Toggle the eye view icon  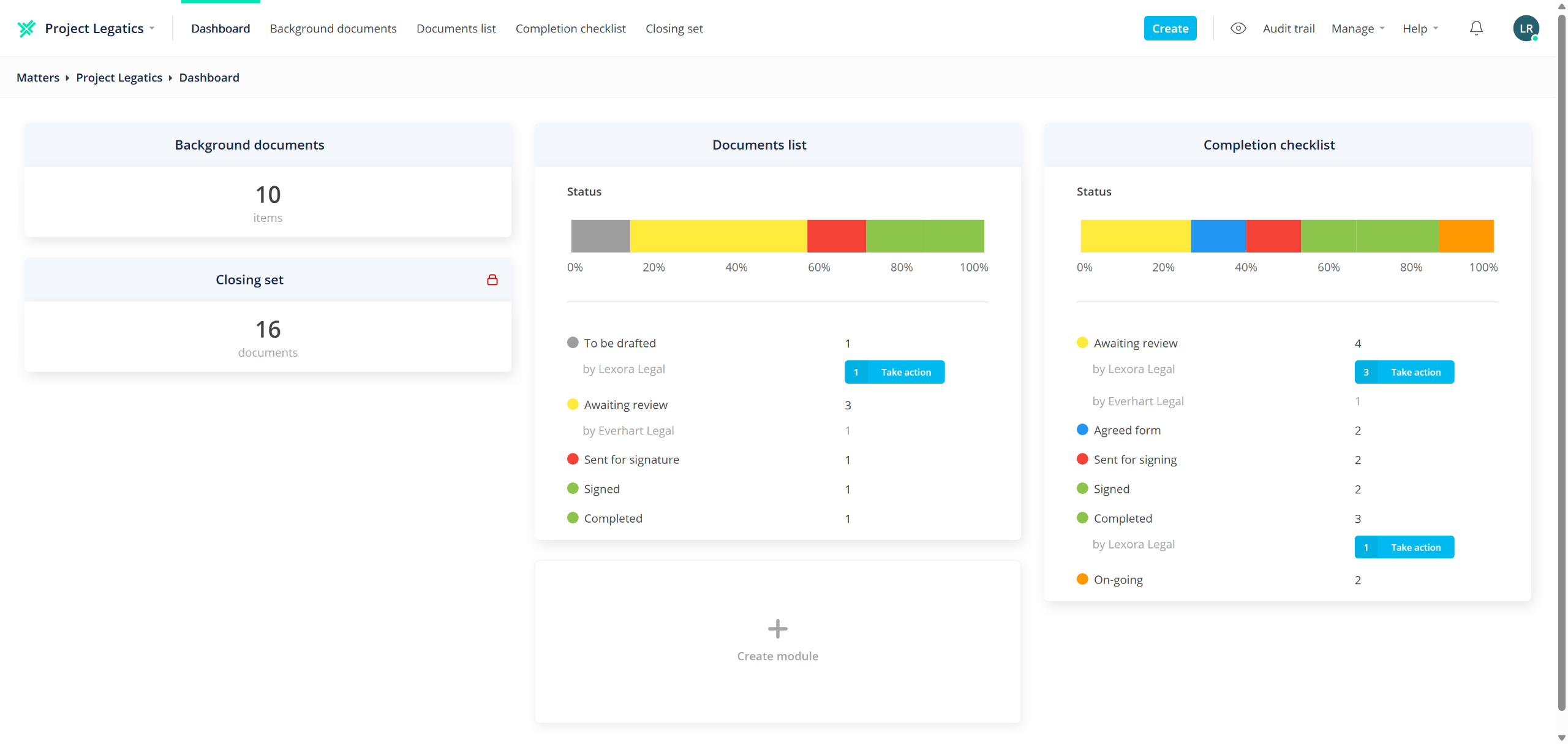pyautogui.click(x=1238, y=28)
